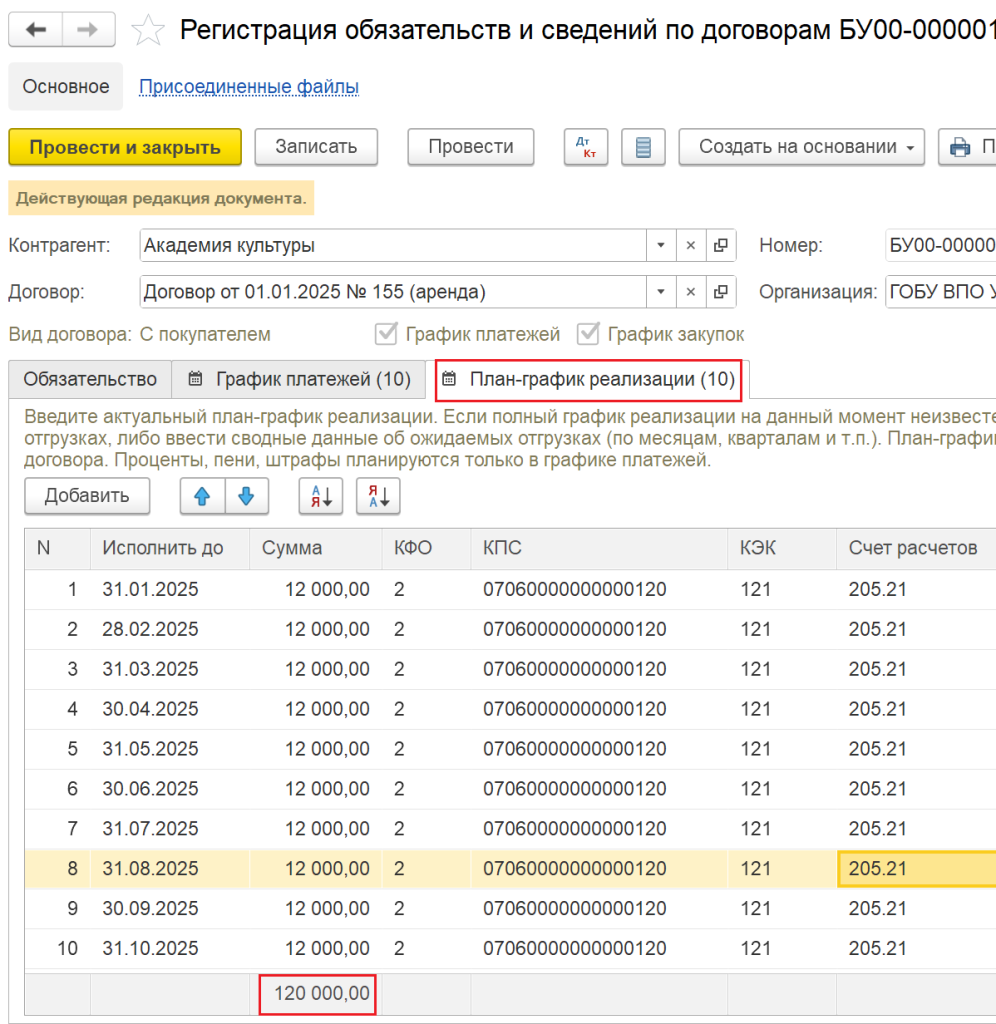Click the КЭК column header
The width and height of the screenshot is (996, 1024).
[782, 549]
